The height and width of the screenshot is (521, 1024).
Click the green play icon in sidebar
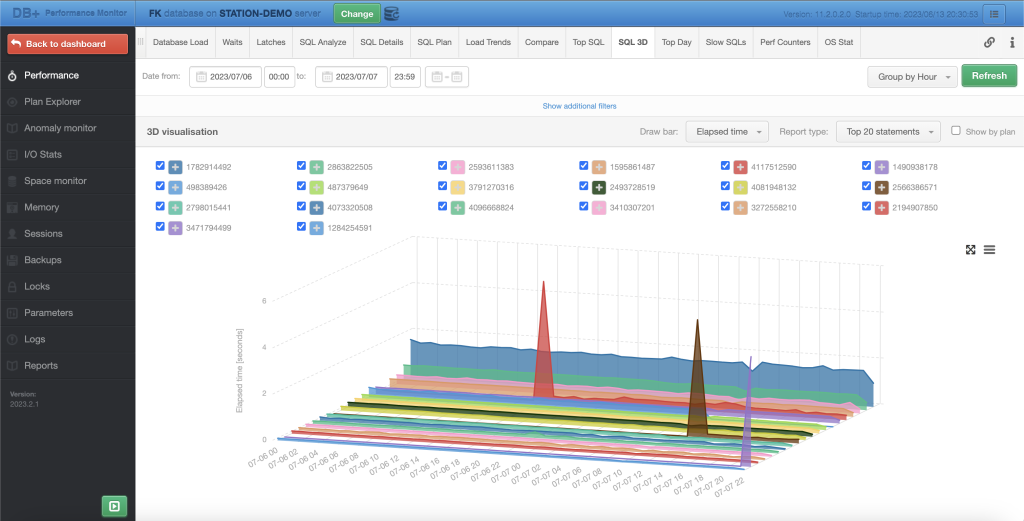tap(114, 505)
